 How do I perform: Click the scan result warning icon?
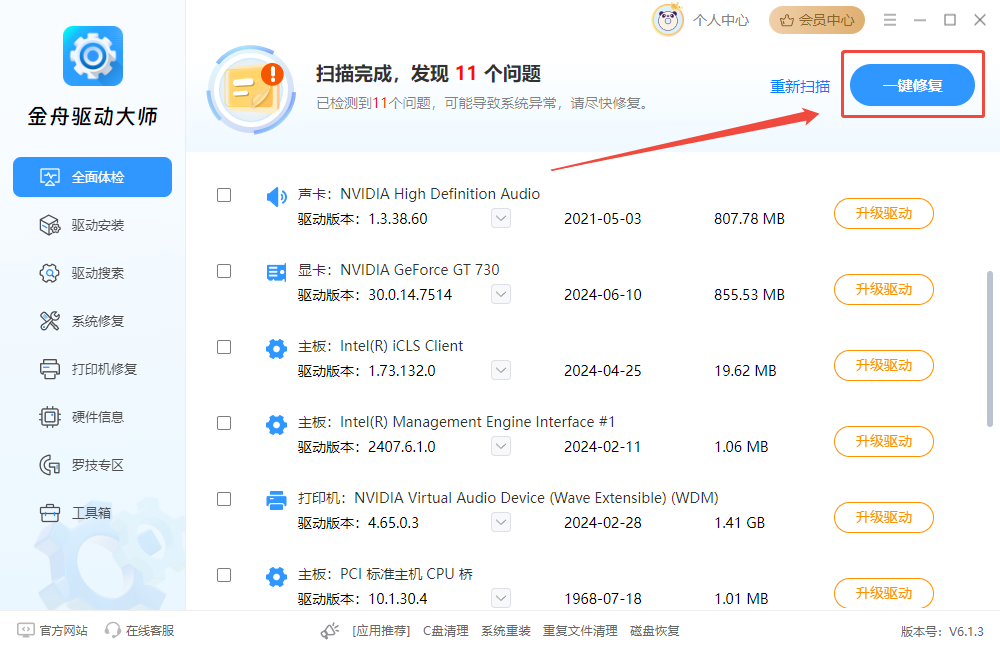click(252, 89)
